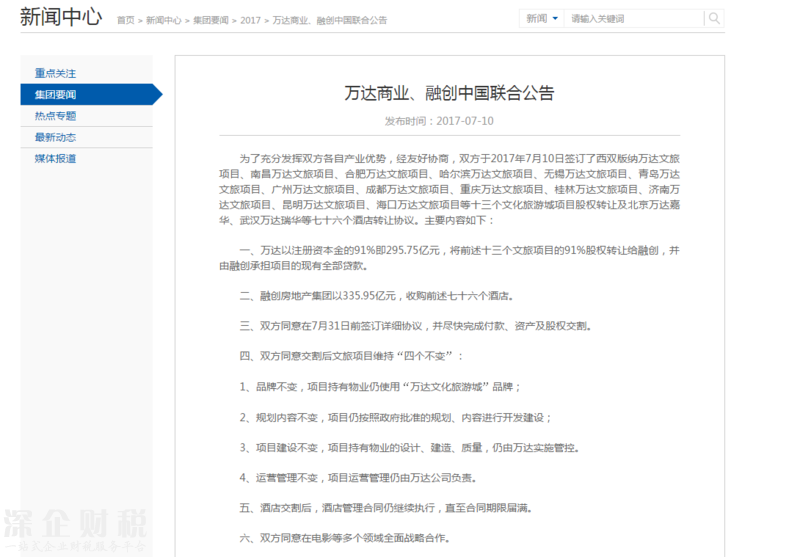Image resolution: width=800 pixels, height=557 pixels.
Task: Click the publish date 发布时间:2017-07-10
Action: 439,121
